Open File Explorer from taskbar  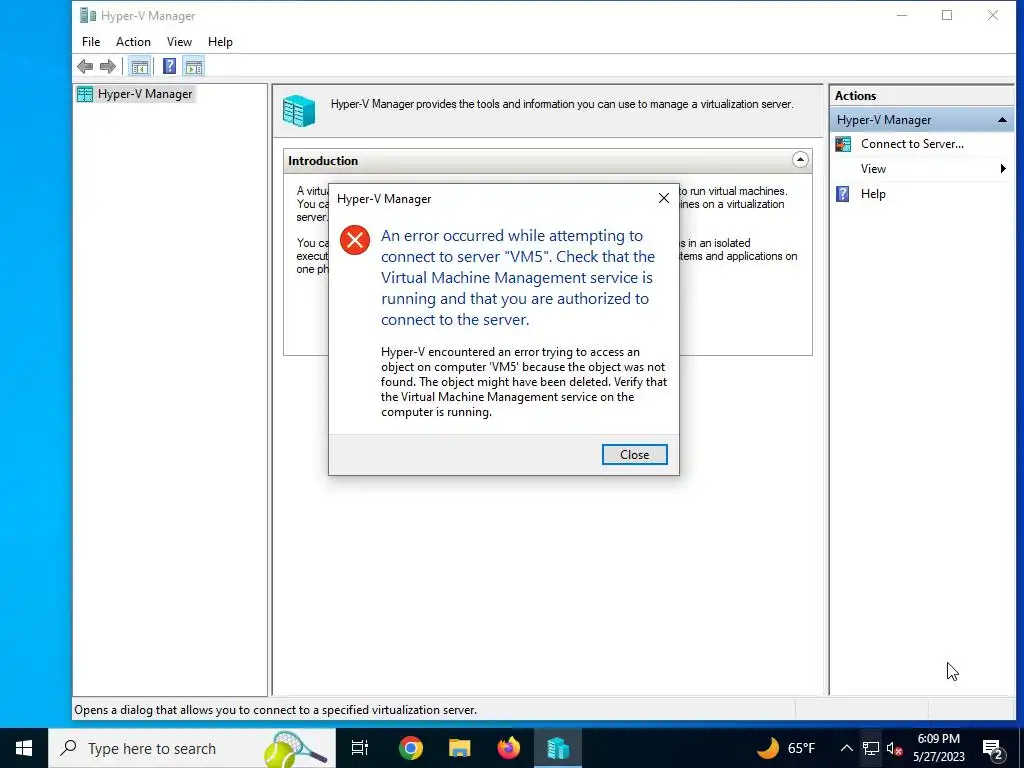[460, 748]
